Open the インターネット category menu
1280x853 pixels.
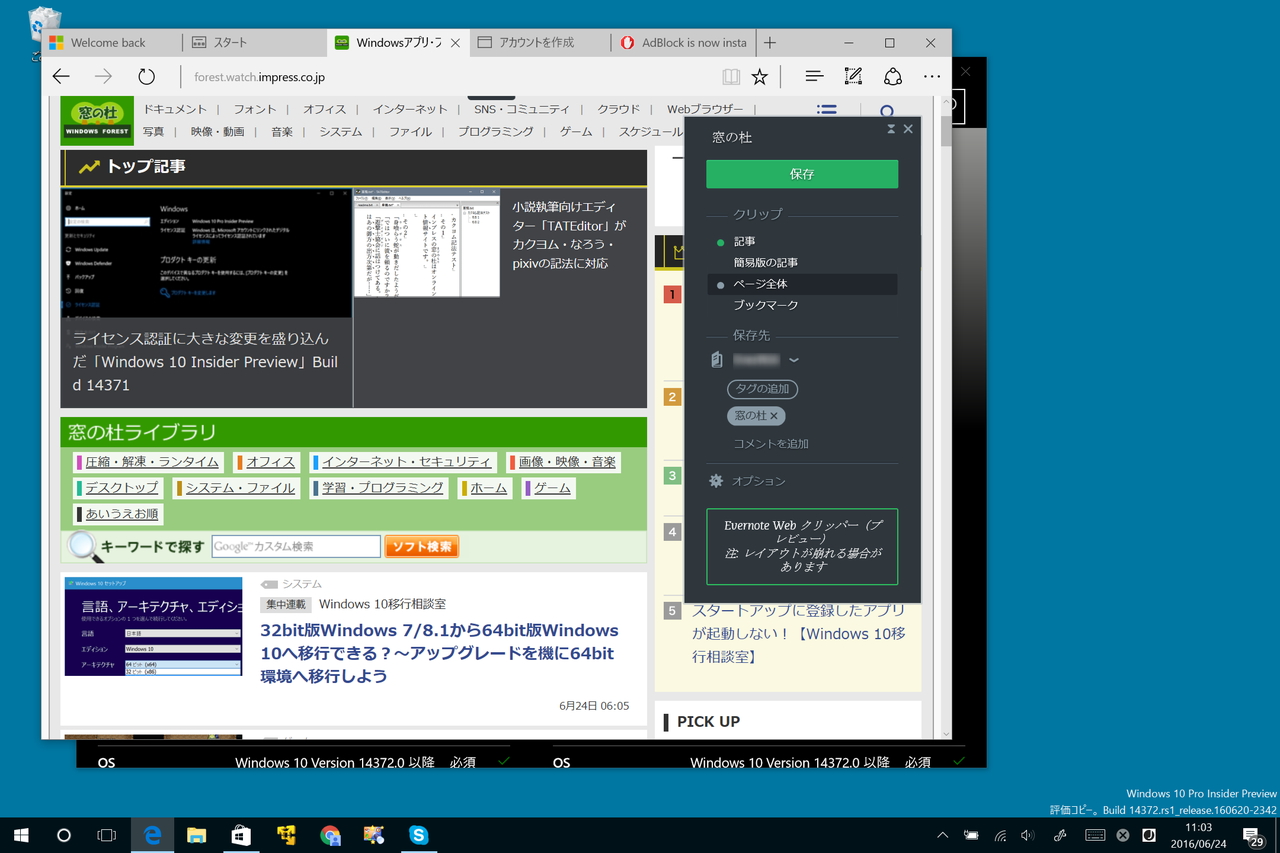pos(410,110)
